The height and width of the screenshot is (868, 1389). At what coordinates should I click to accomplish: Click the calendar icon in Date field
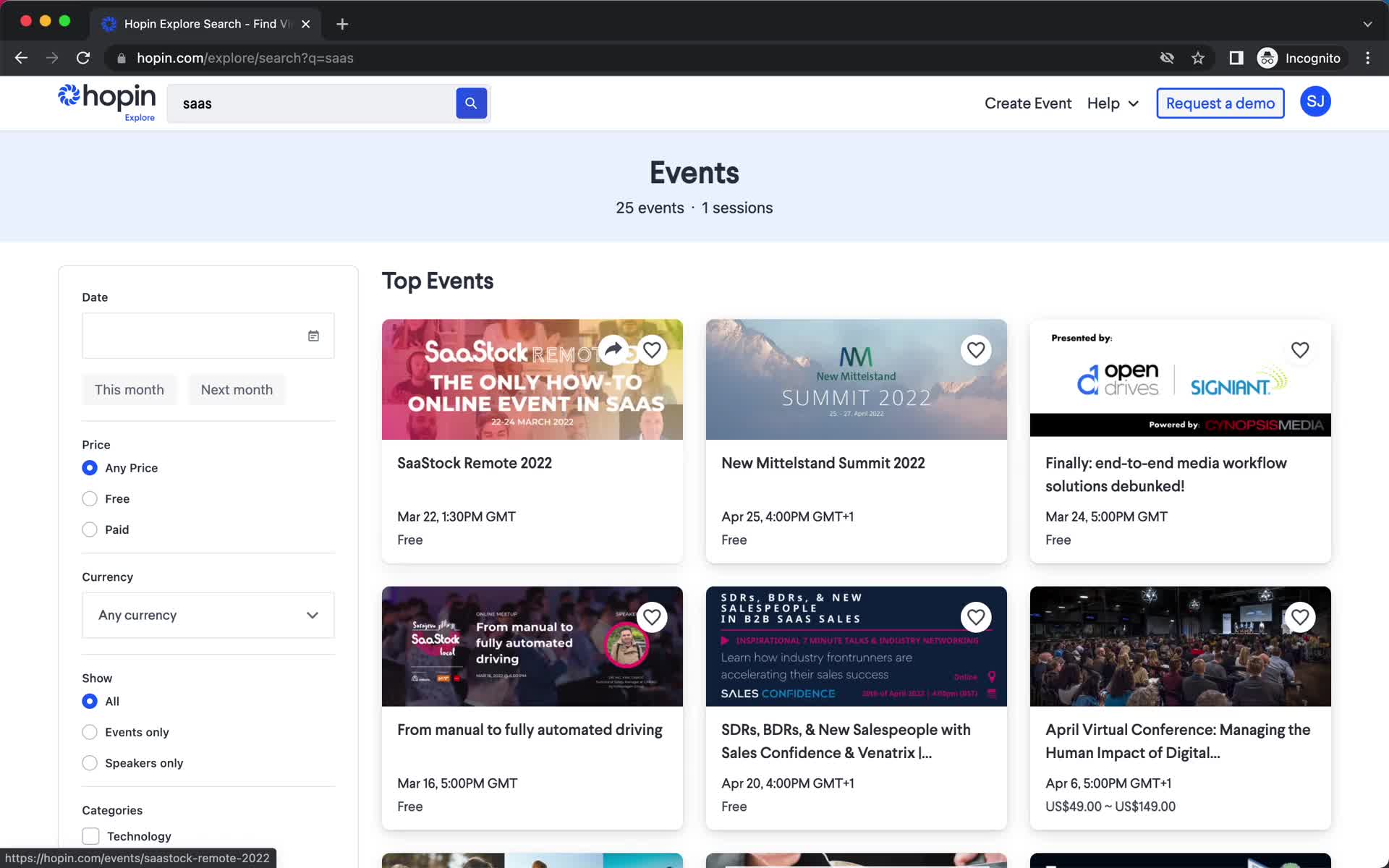[313, 336]
